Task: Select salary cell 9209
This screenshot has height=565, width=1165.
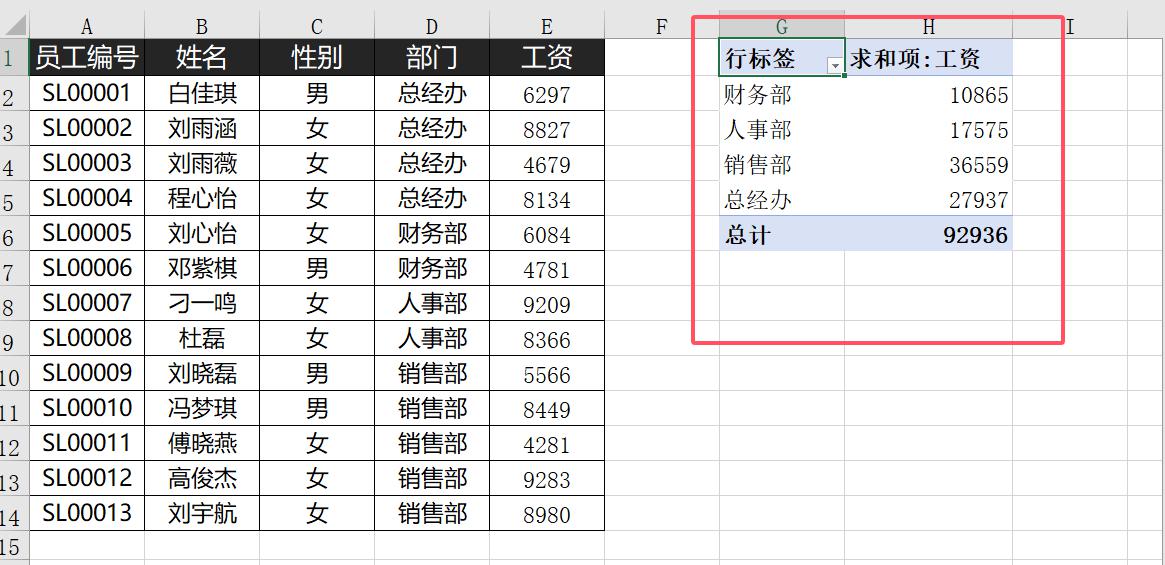Action: coord(547,303)
